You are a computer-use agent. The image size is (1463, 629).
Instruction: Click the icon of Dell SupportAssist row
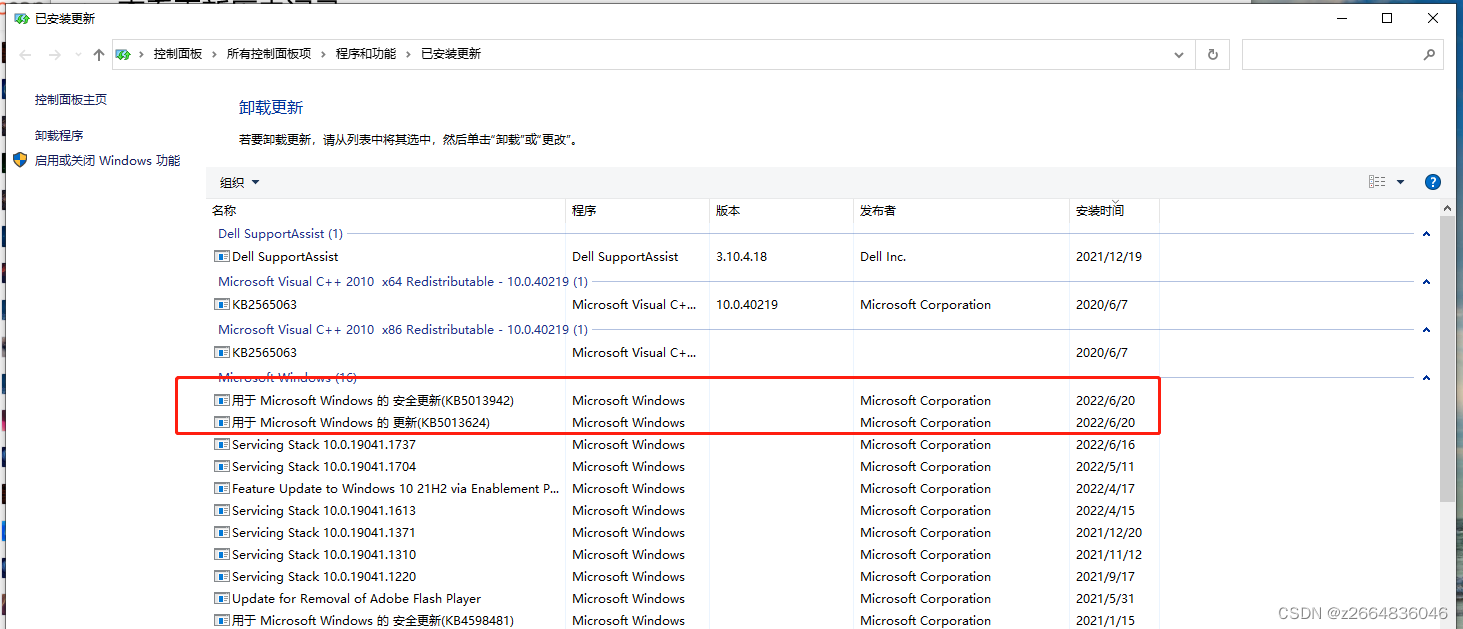pyautogui.click(x=222, y=257)
